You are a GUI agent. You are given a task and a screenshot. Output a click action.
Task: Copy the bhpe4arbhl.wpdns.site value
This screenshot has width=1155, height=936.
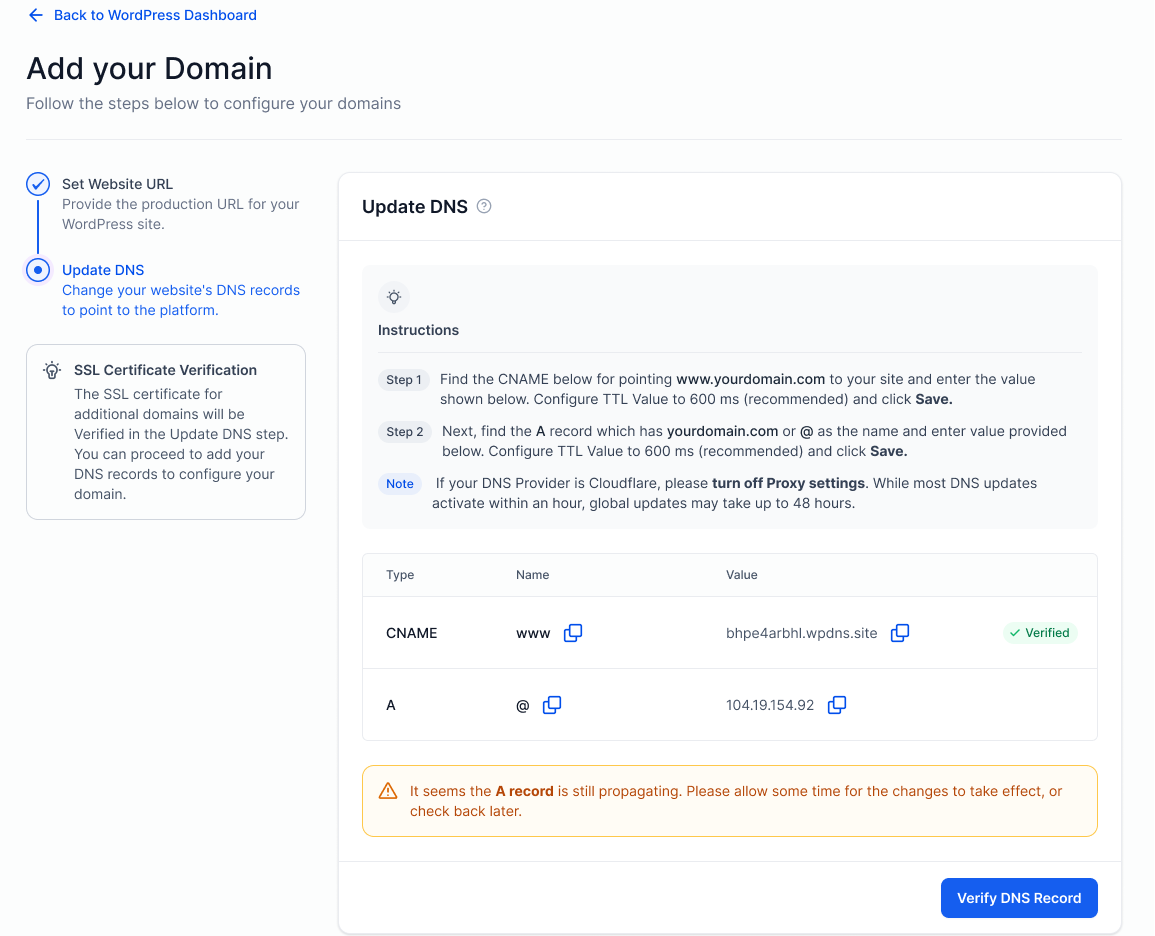coord(900,633)
